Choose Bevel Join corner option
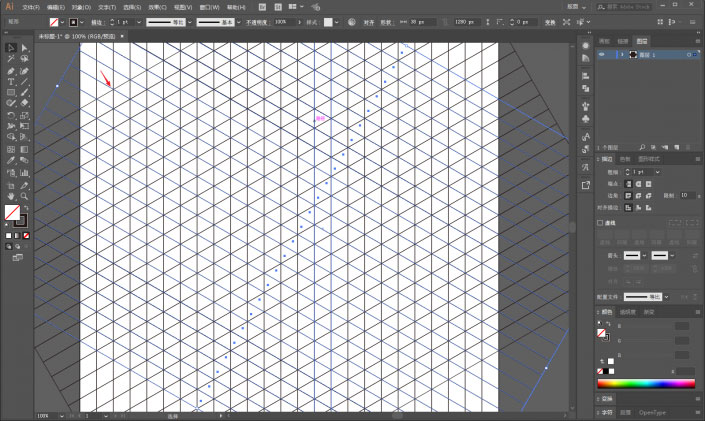The height and width of the screenshot is (421, 705). pyautogui.click(x=648, y=196)
